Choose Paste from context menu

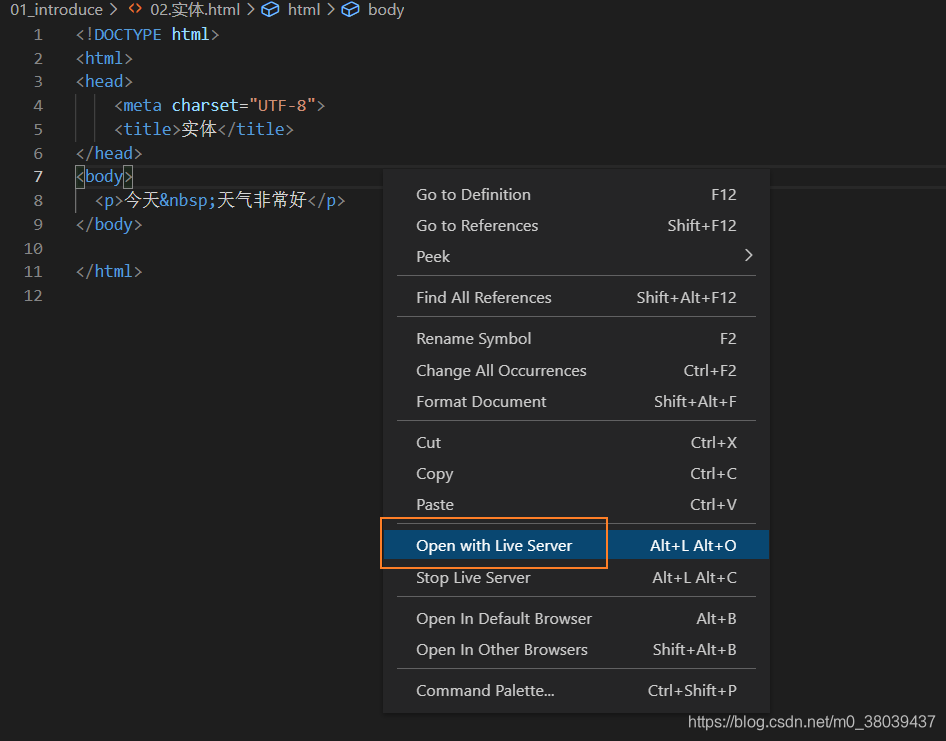click(576, 504)
